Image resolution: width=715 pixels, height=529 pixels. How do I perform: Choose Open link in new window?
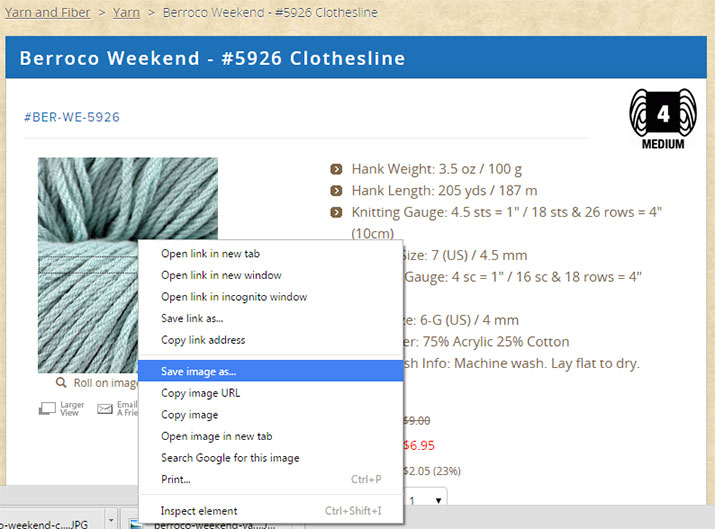(271, 275)
